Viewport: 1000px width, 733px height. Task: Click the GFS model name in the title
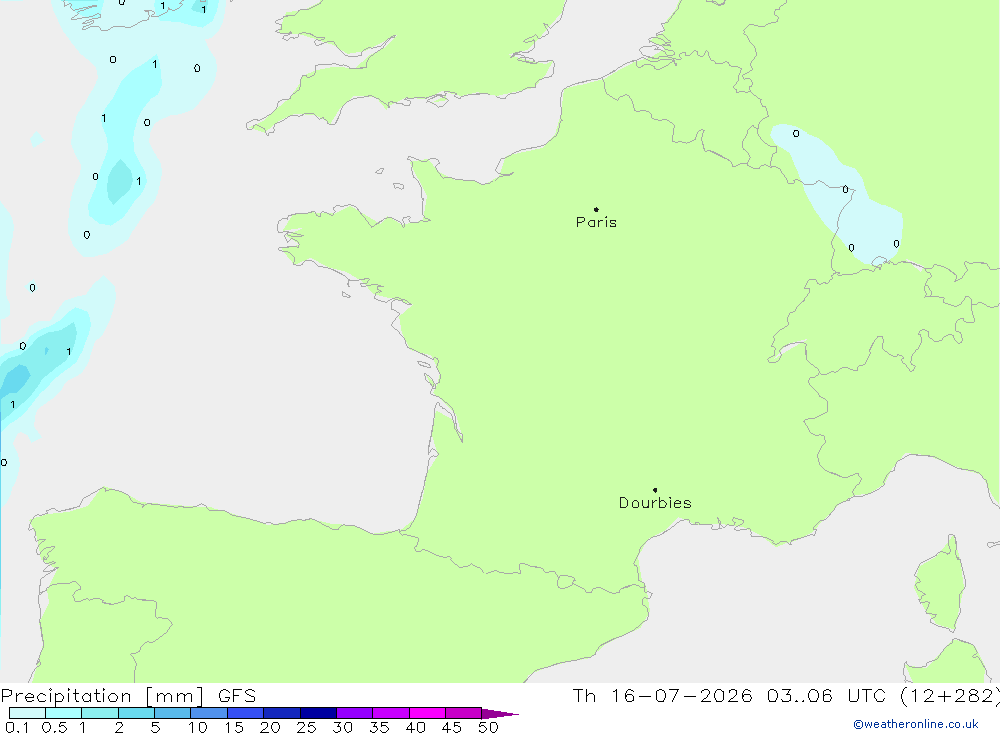pos(237,696)
